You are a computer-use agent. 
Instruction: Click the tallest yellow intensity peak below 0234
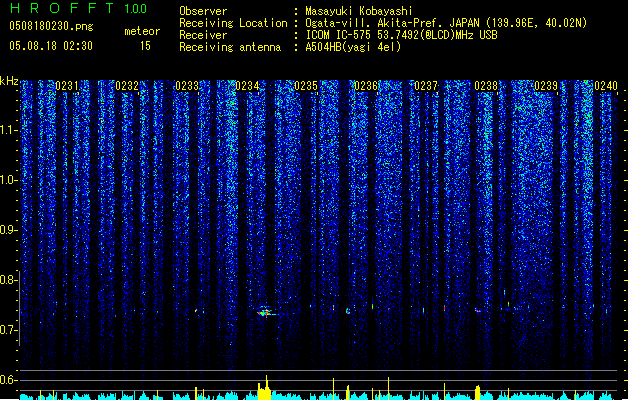[x=266, y=387]
